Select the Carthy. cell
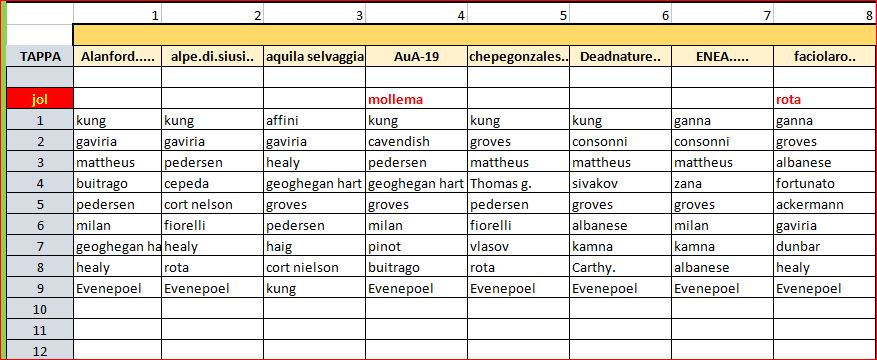 click(x=620, y=267)
